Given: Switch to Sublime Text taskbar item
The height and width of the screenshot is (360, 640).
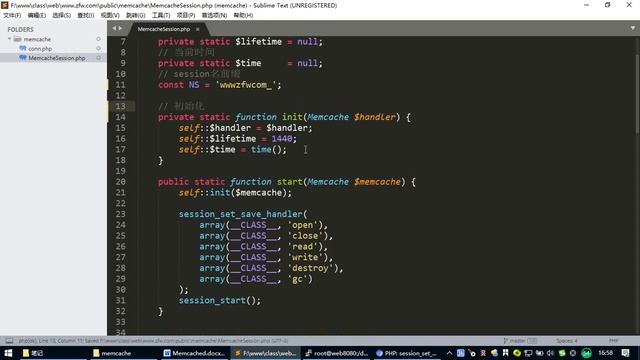Looking at the screenshot, I should 265,353.
